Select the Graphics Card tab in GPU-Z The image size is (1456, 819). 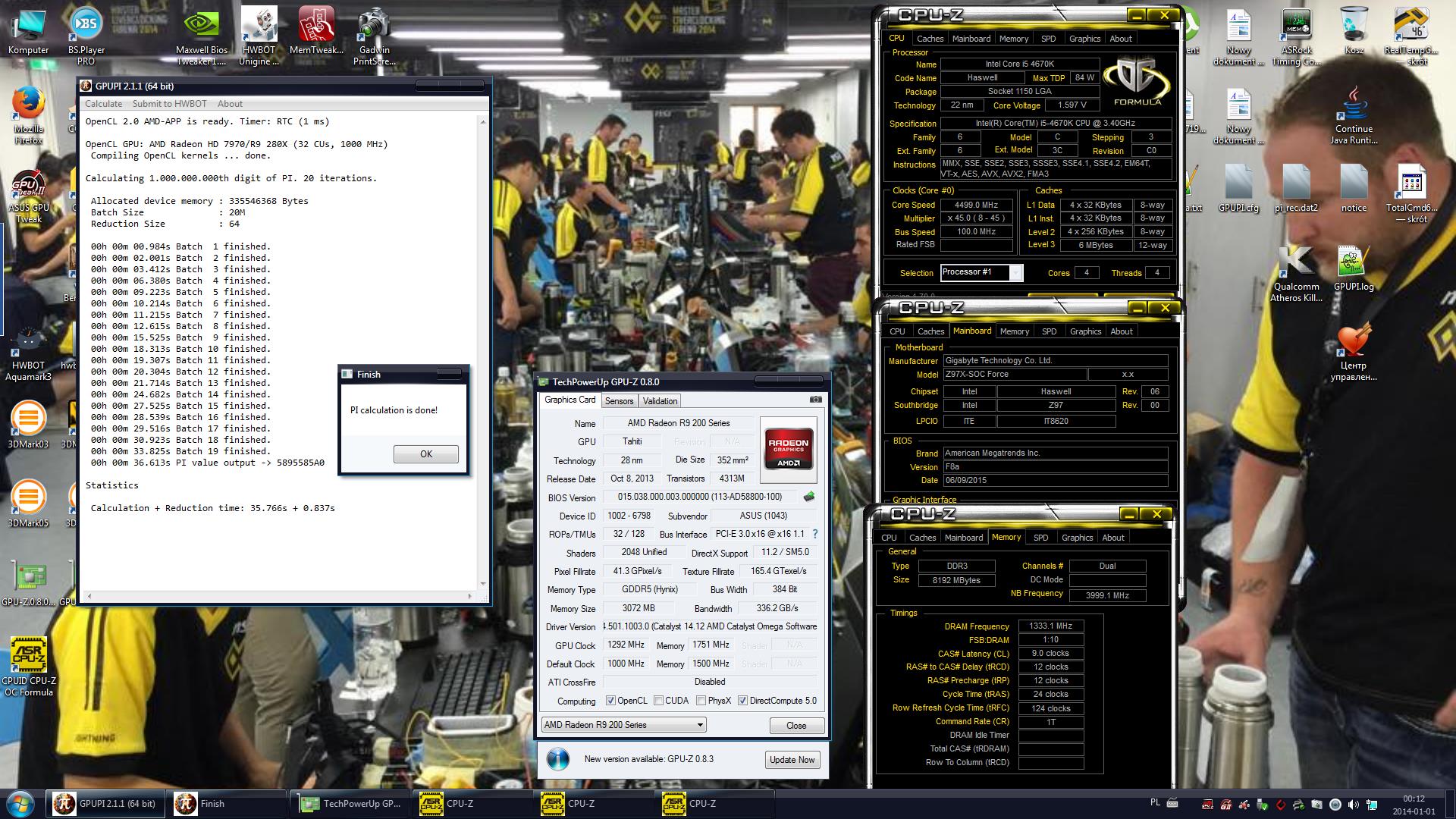(570, 400)
